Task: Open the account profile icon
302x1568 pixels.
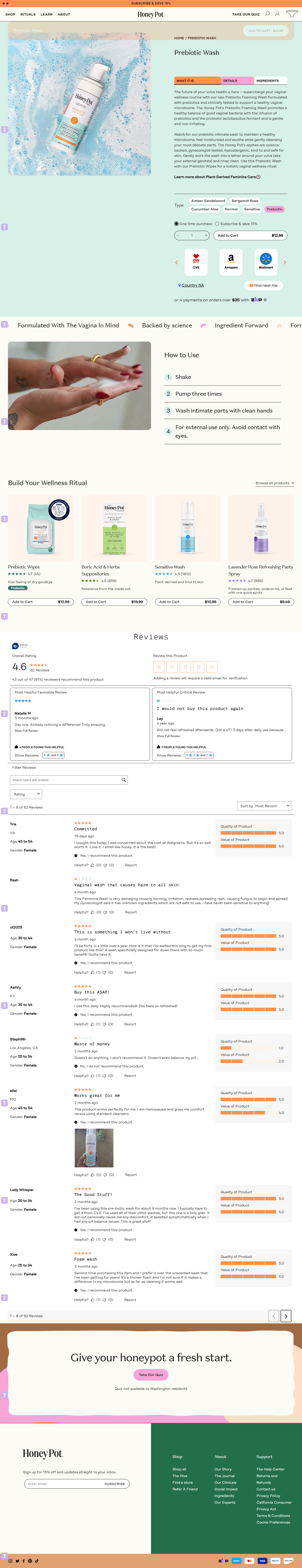Action: pyautogui.click(x=277, y=14)
